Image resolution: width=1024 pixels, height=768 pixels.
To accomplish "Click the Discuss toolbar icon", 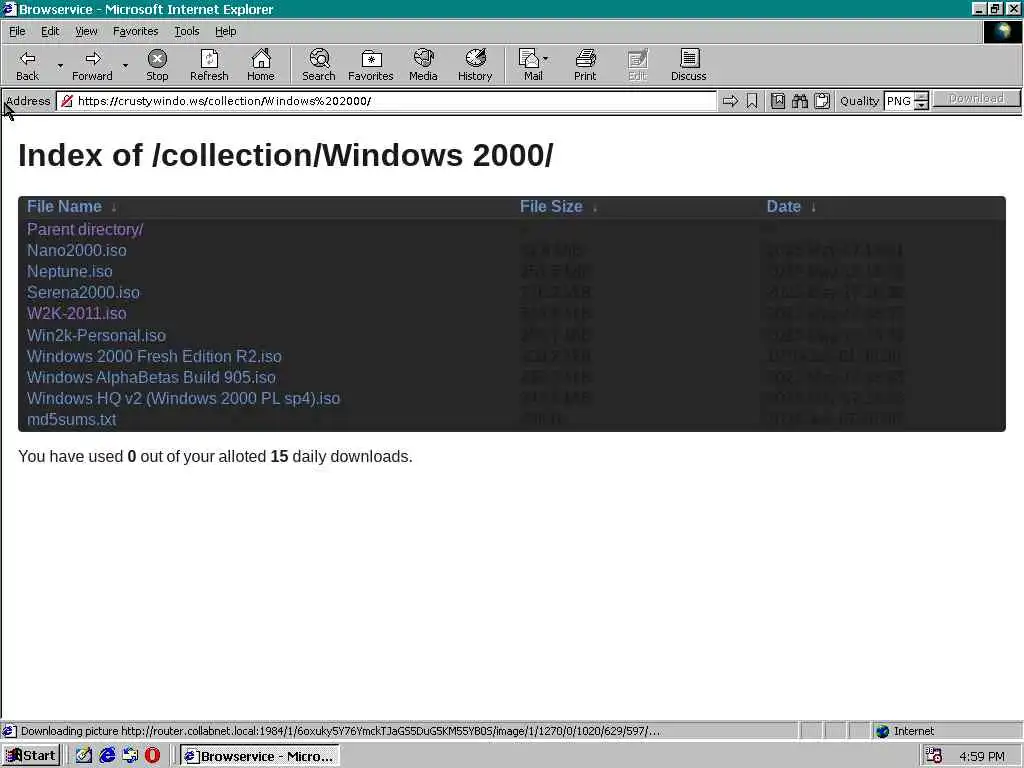I will click(688, 65).
